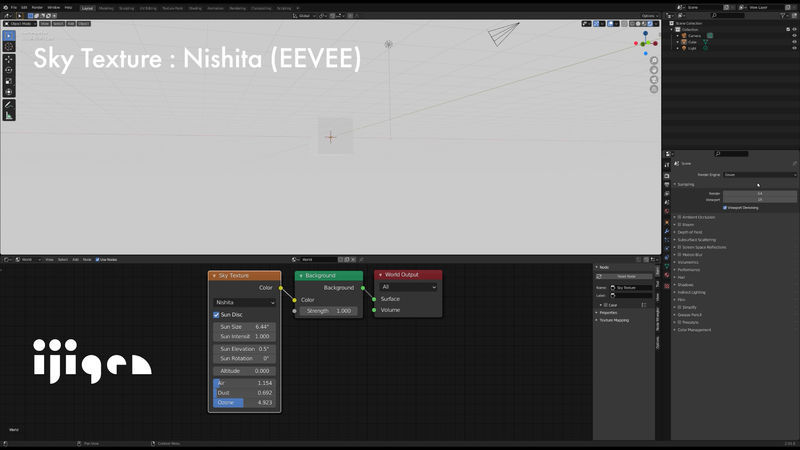Screen dimensions: 800x450
Task: Switch to the Compositing workspace tab
Action: coord(261,8)
